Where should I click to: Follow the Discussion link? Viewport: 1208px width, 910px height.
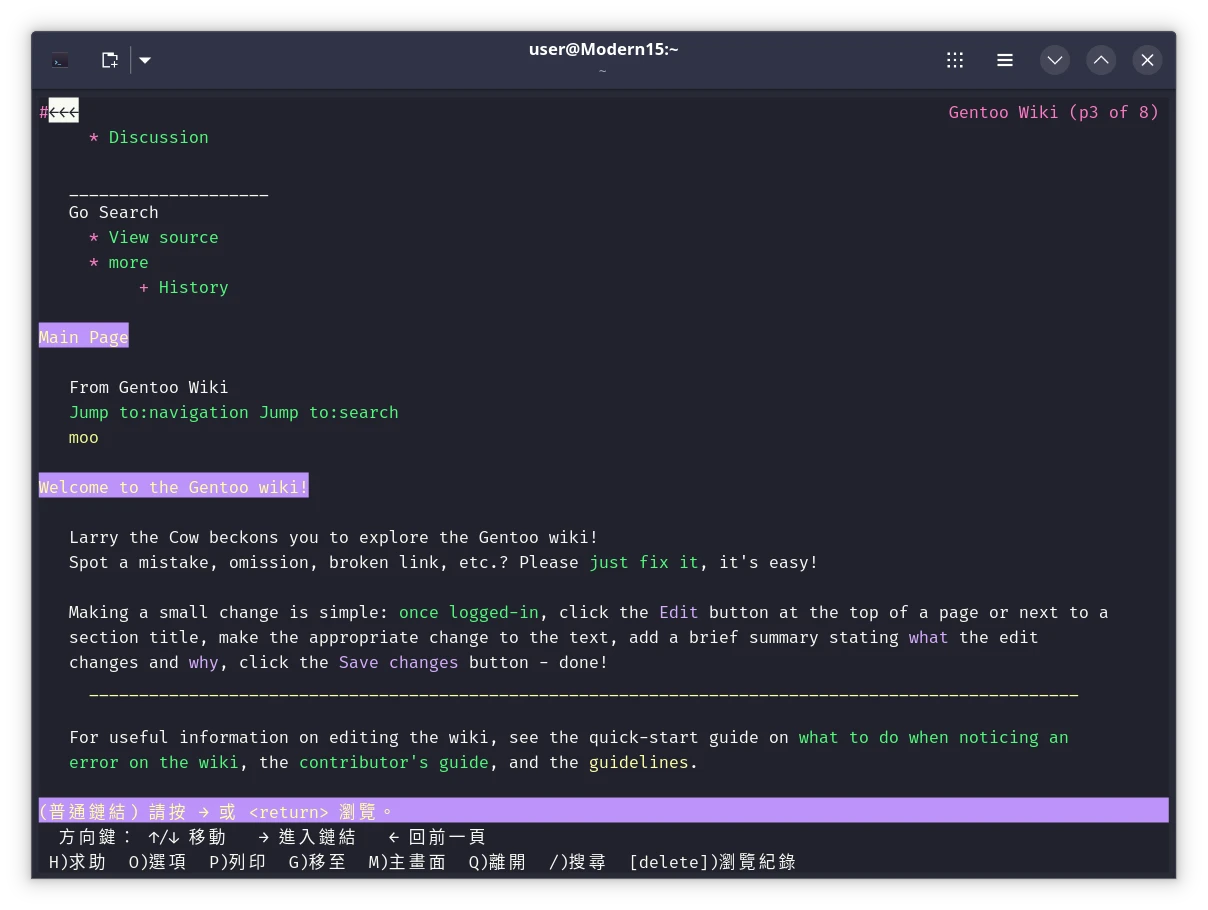click(x=158, y=137)
